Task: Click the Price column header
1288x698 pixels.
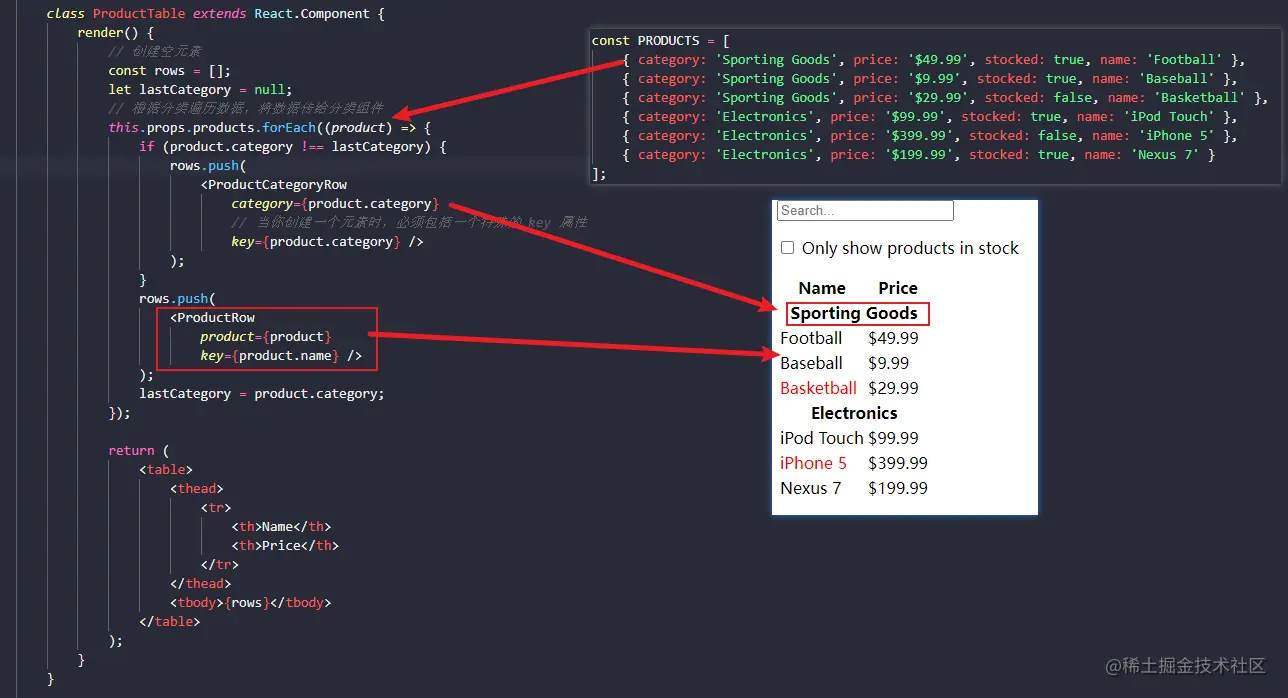Action: pos(898,288)
